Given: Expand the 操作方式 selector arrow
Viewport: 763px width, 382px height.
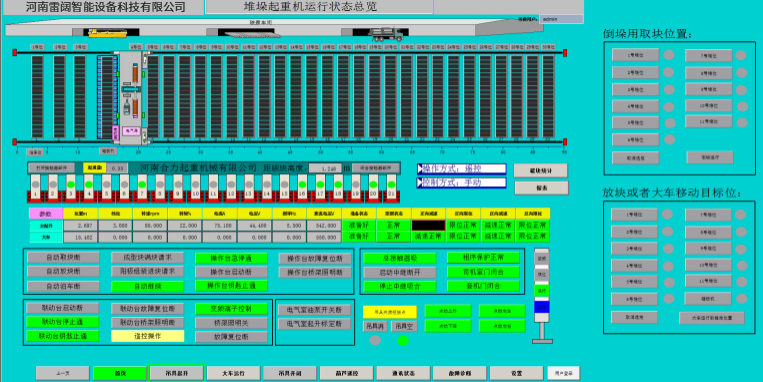Looking at the screenshot, I should (x=420, y=169).
